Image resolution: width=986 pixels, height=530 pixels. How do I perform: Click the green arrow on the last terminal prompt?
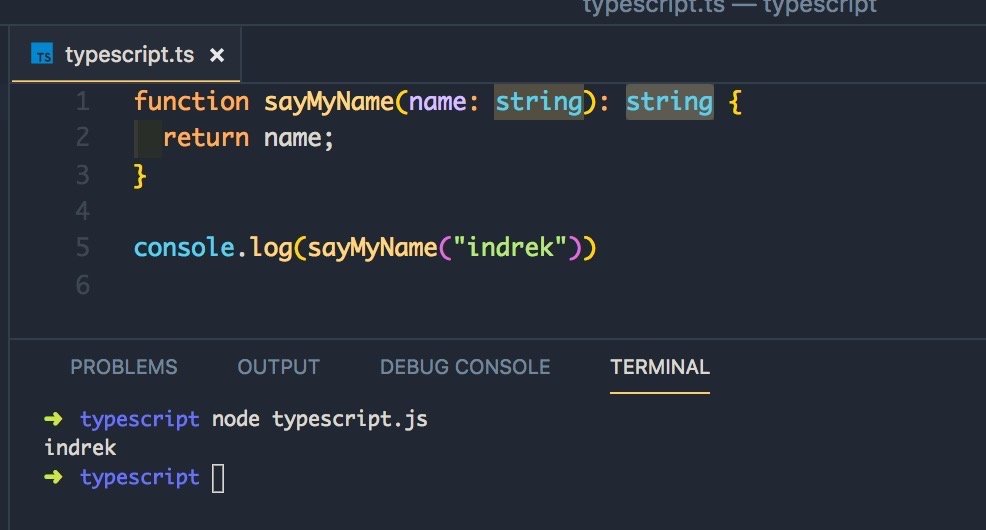(54, 478)
